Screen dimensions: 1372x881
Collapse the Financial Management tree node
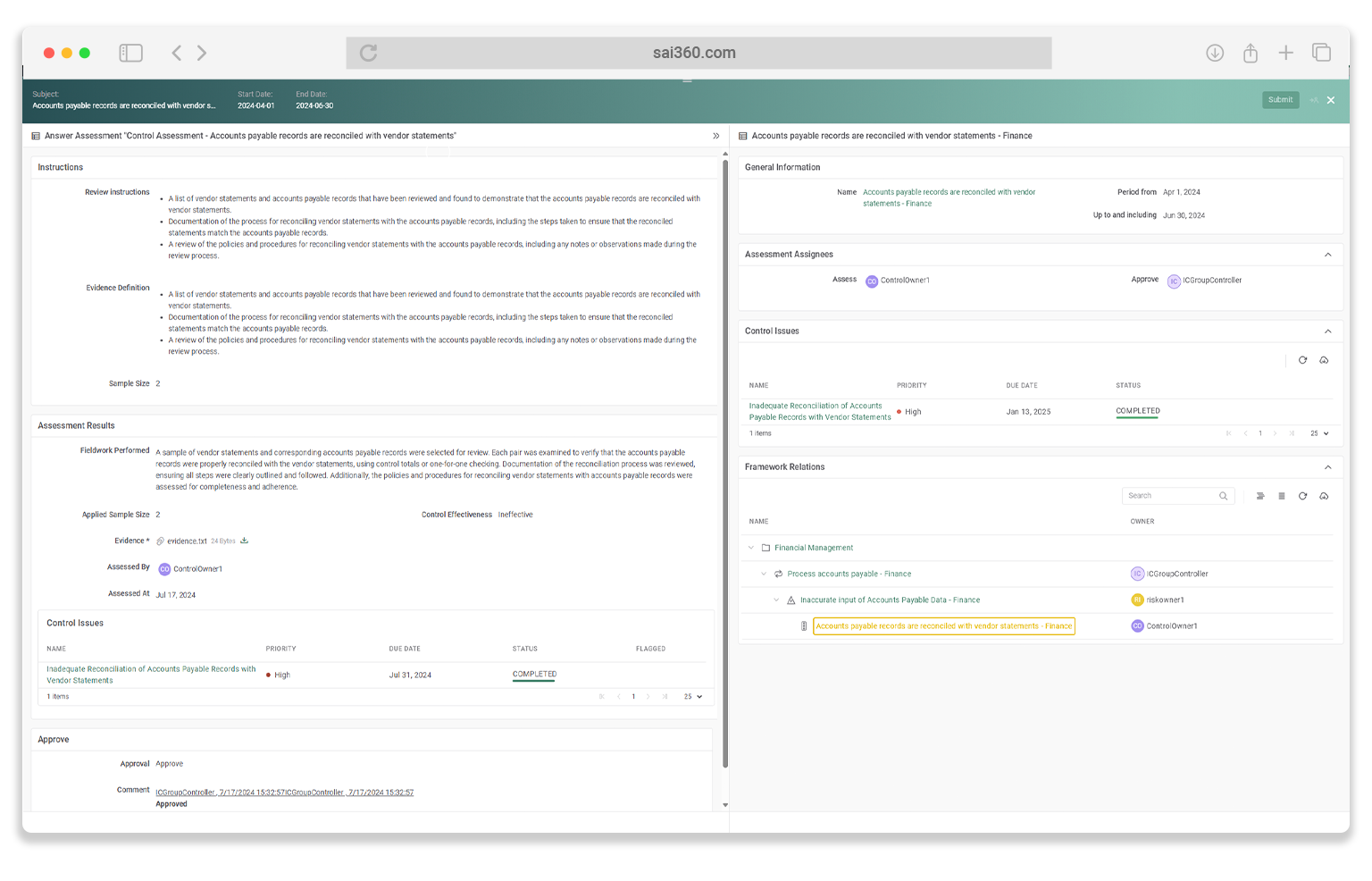point(751,548)
